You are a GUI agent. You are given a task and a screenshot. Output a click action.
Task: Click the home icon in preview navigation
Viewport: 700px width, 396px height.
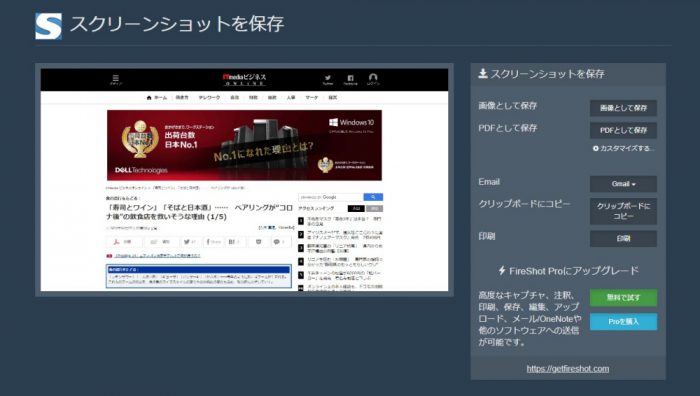pos(149,97)
